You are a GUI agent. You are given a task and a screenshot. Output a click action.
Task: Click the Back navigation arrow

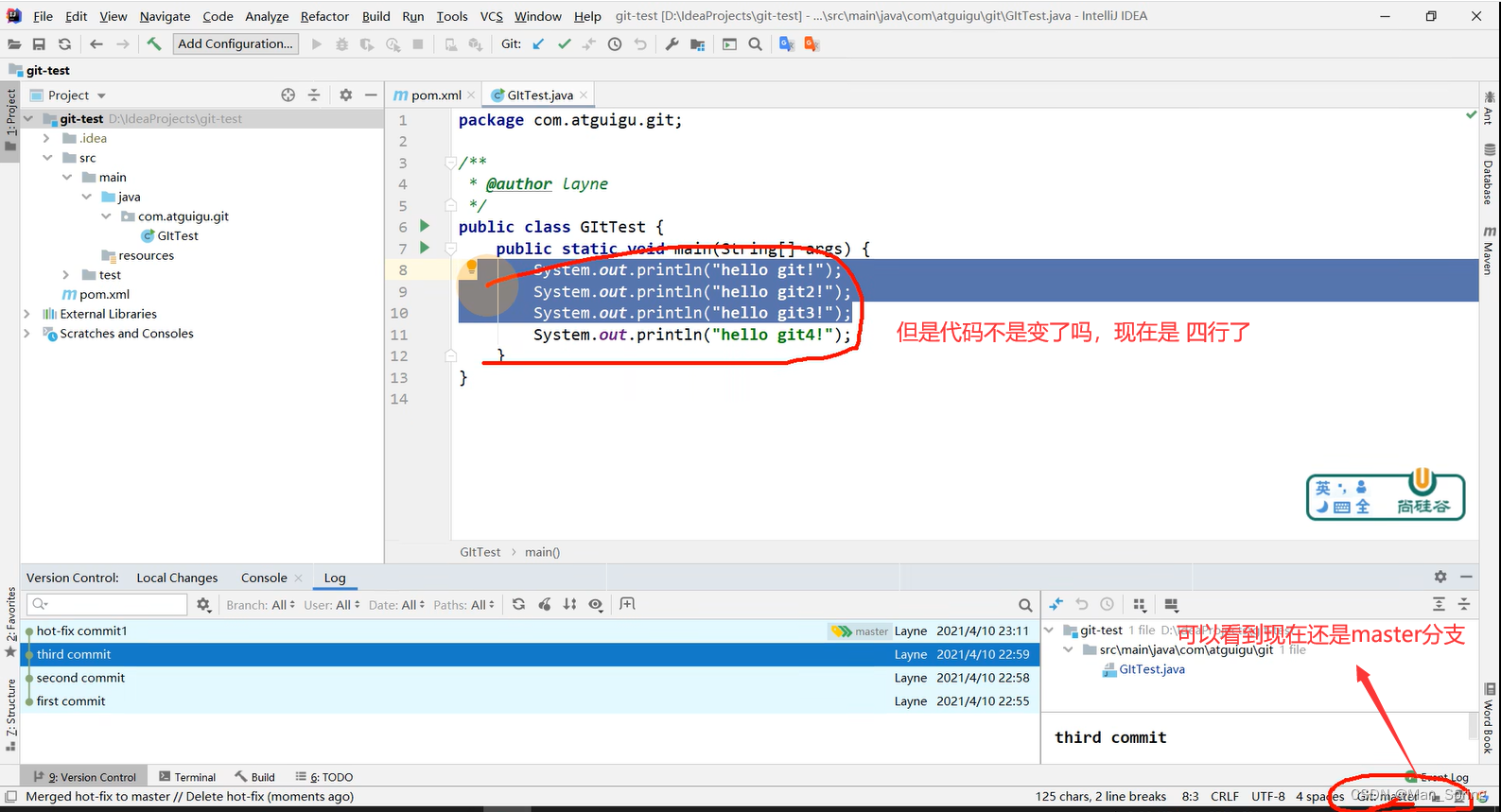point(96,44)
